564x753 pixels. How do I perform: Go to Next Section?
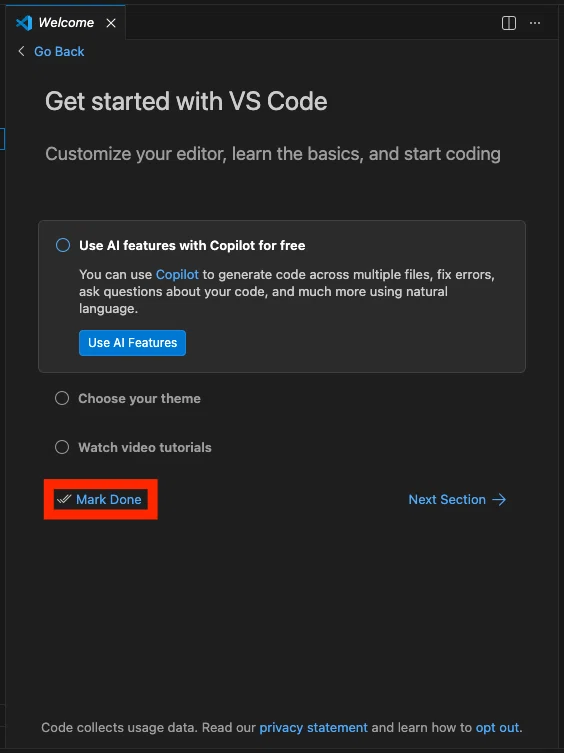(x=447, y=499)
